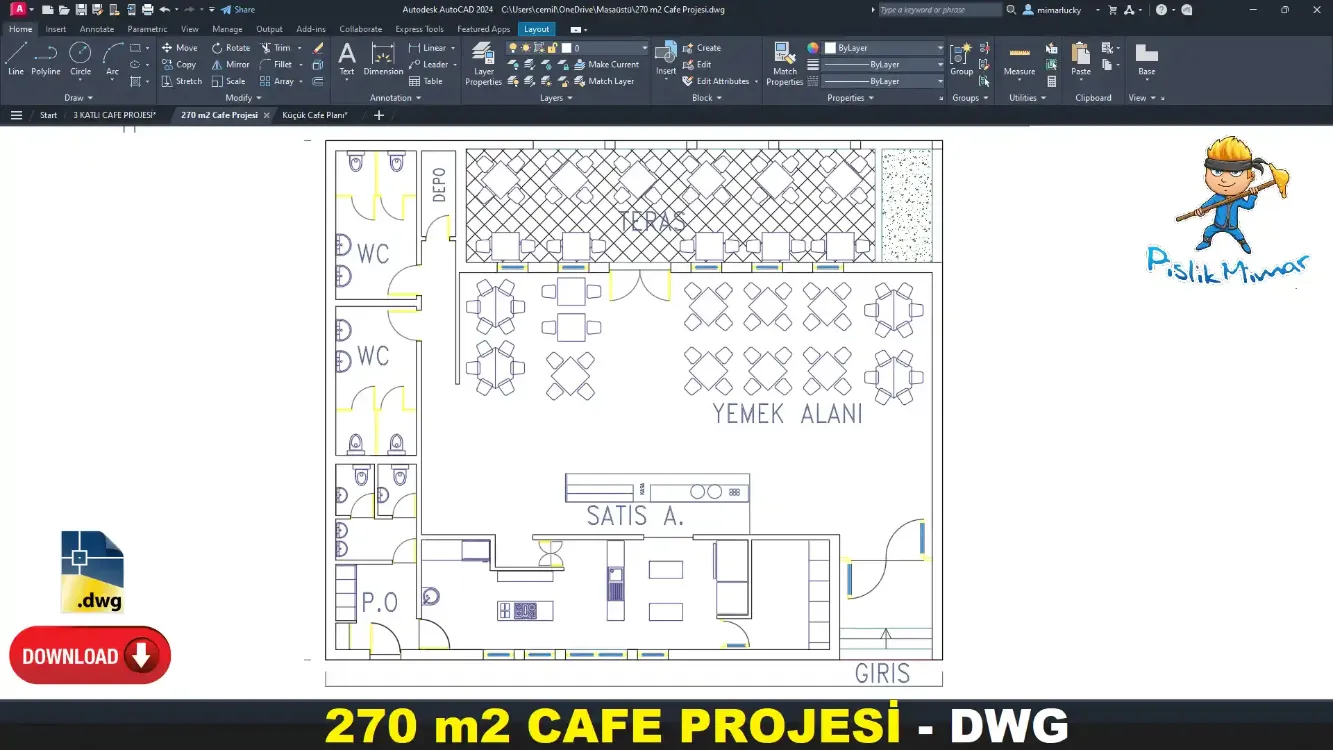
Task: Activate the Array command
Action: pos(277,82)
